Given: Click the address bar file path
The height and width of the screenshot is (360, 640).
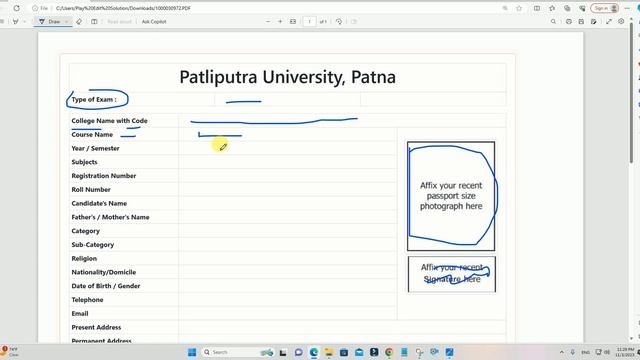Looking at the screenshot, I should point(123,8).
